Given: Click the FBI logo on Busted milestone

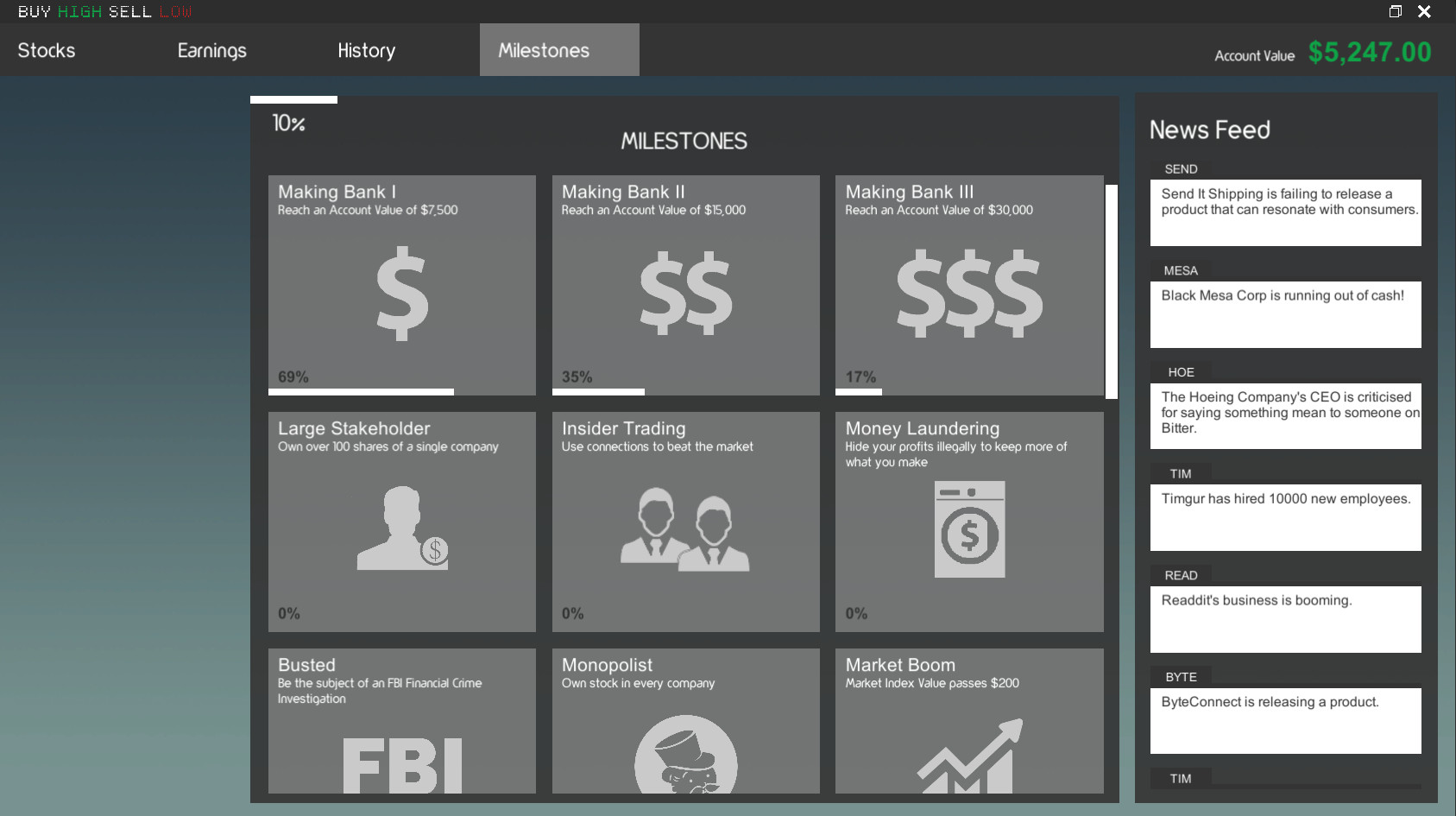Looking at the screenshot, I should tap(402, 765).
